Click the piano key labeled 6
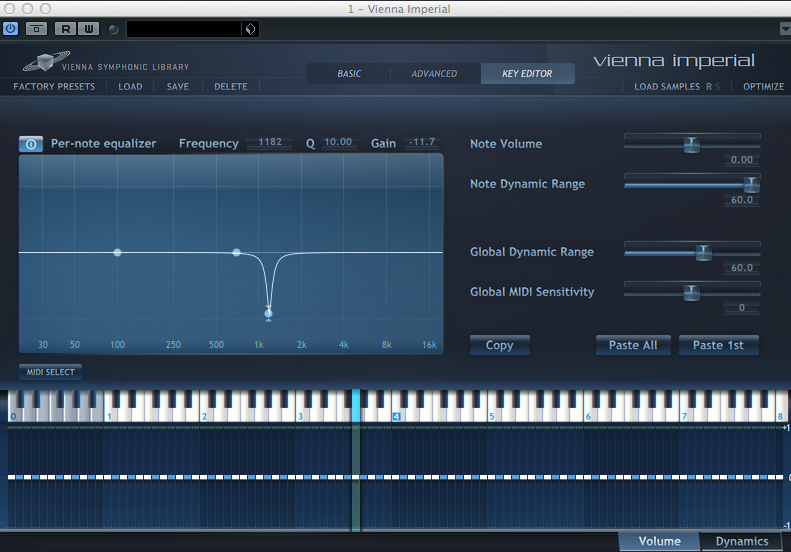This screenshot has width=791, height=552. [588, 416]
